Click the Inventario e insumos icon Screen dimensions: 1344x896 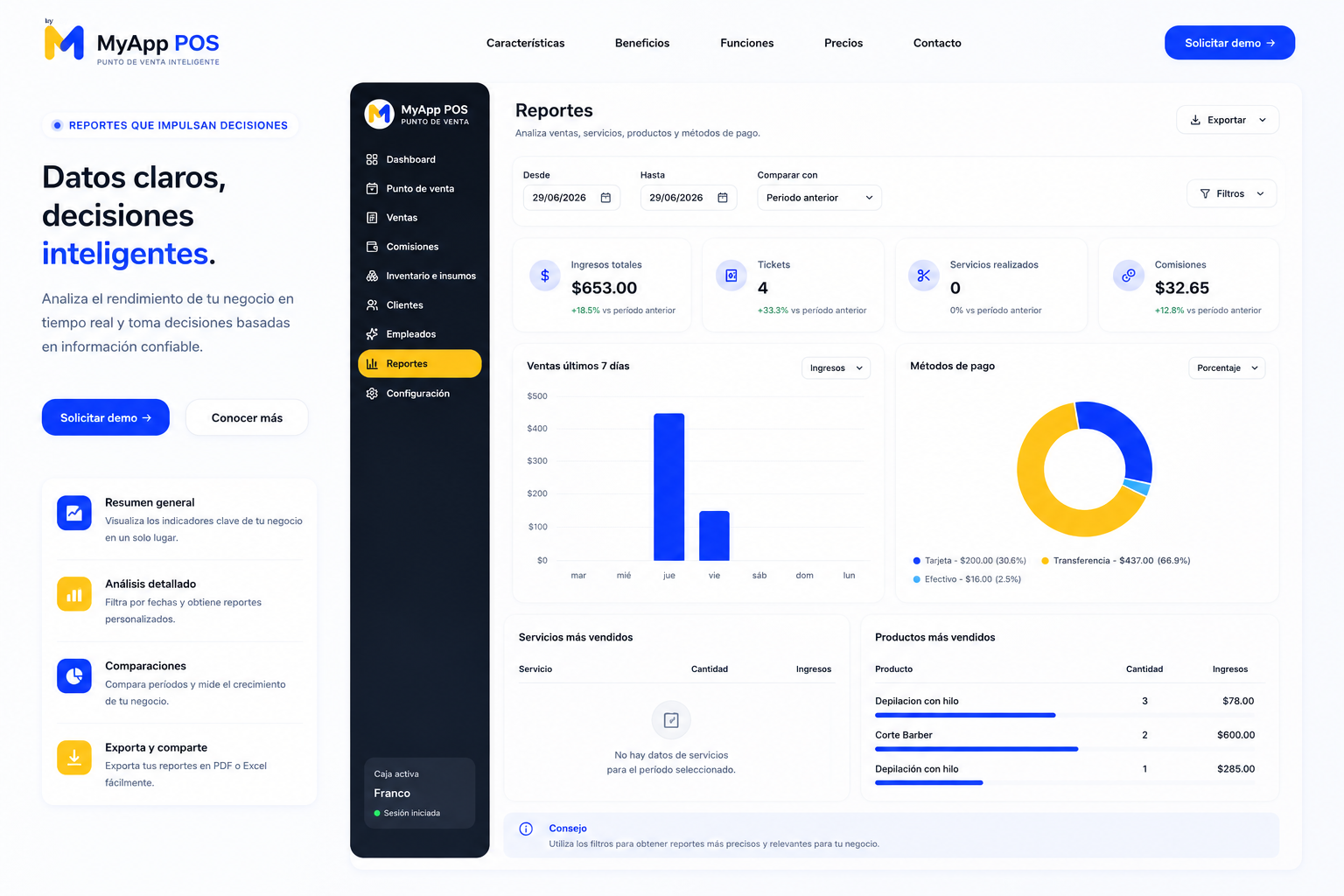[x=372, y=276]
